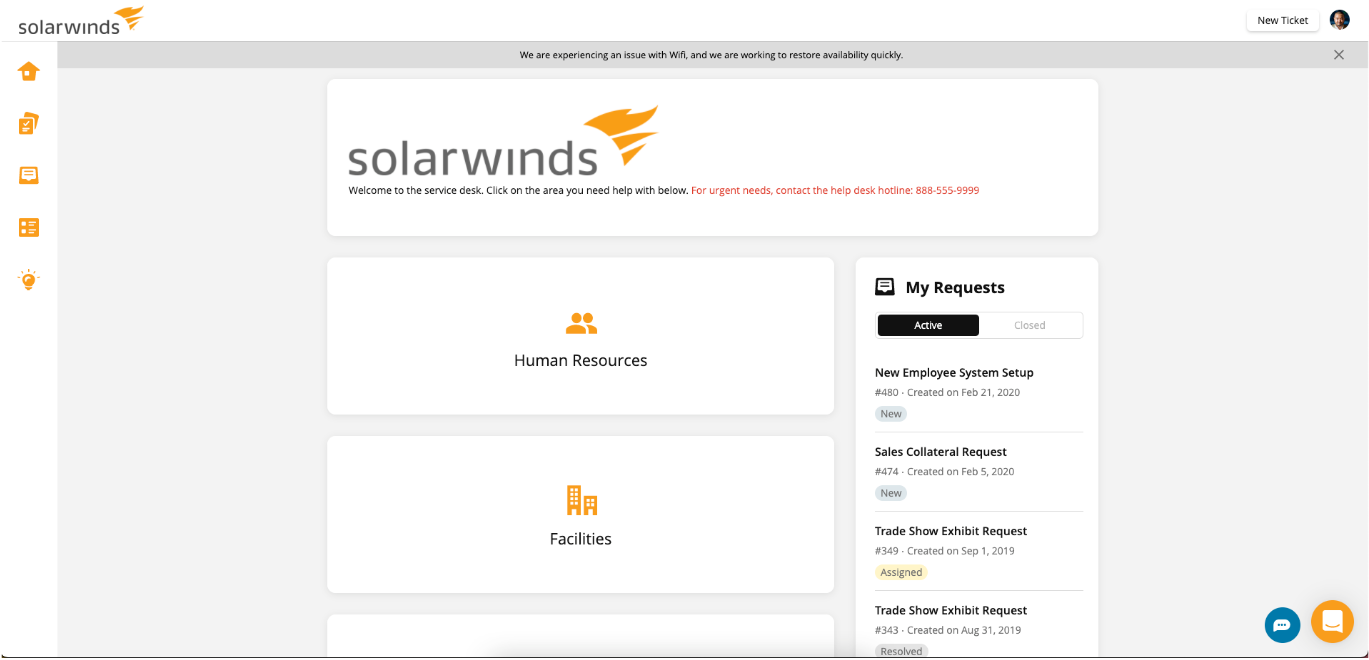Open the tasks checklist icon in sidebar
The image size is (1369, 660).
pyautogui.click(x=28, y=124)
